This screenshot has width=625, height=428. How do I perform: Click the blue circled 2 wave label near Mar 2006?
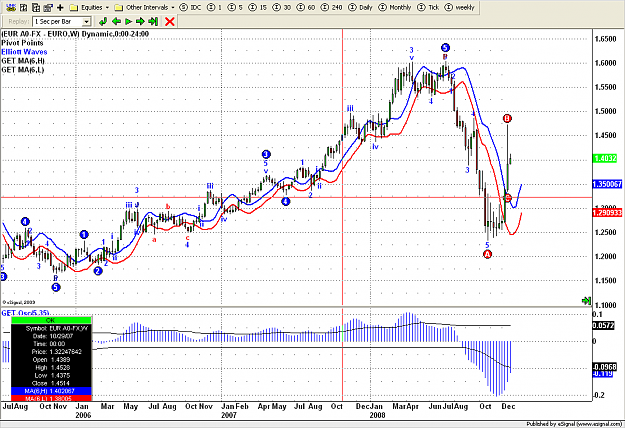(98, 271)
